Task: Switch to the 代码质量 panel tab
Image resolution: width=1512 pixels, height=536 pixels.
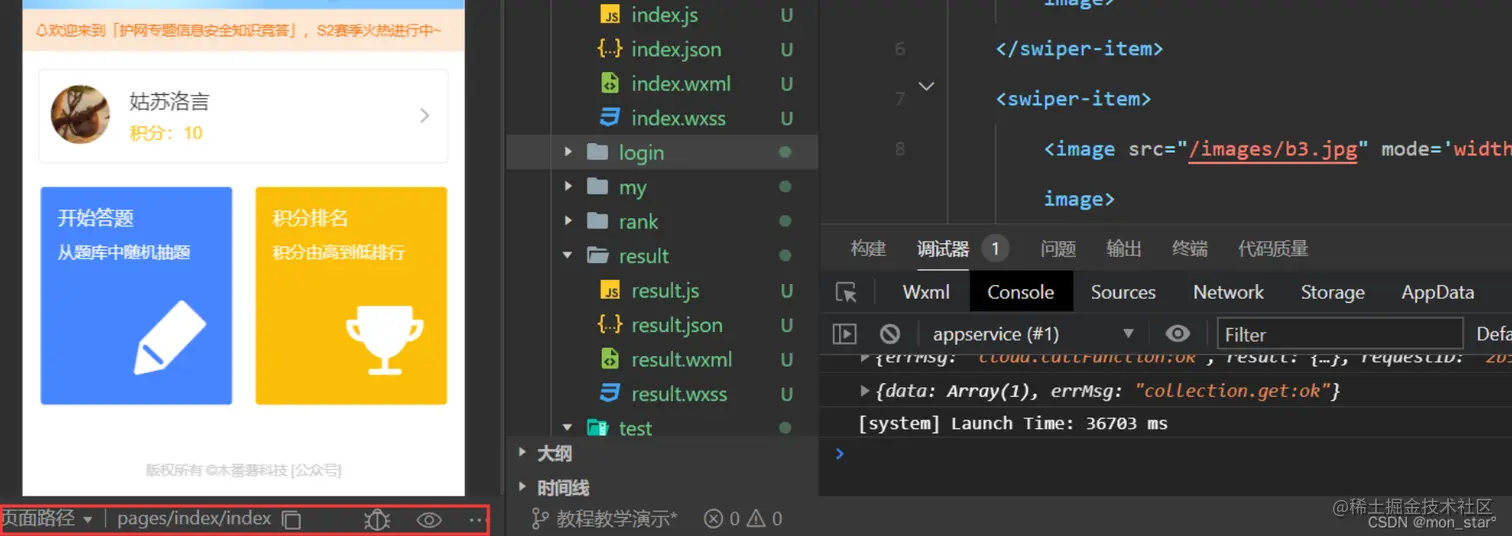Action: [1273, 248]
